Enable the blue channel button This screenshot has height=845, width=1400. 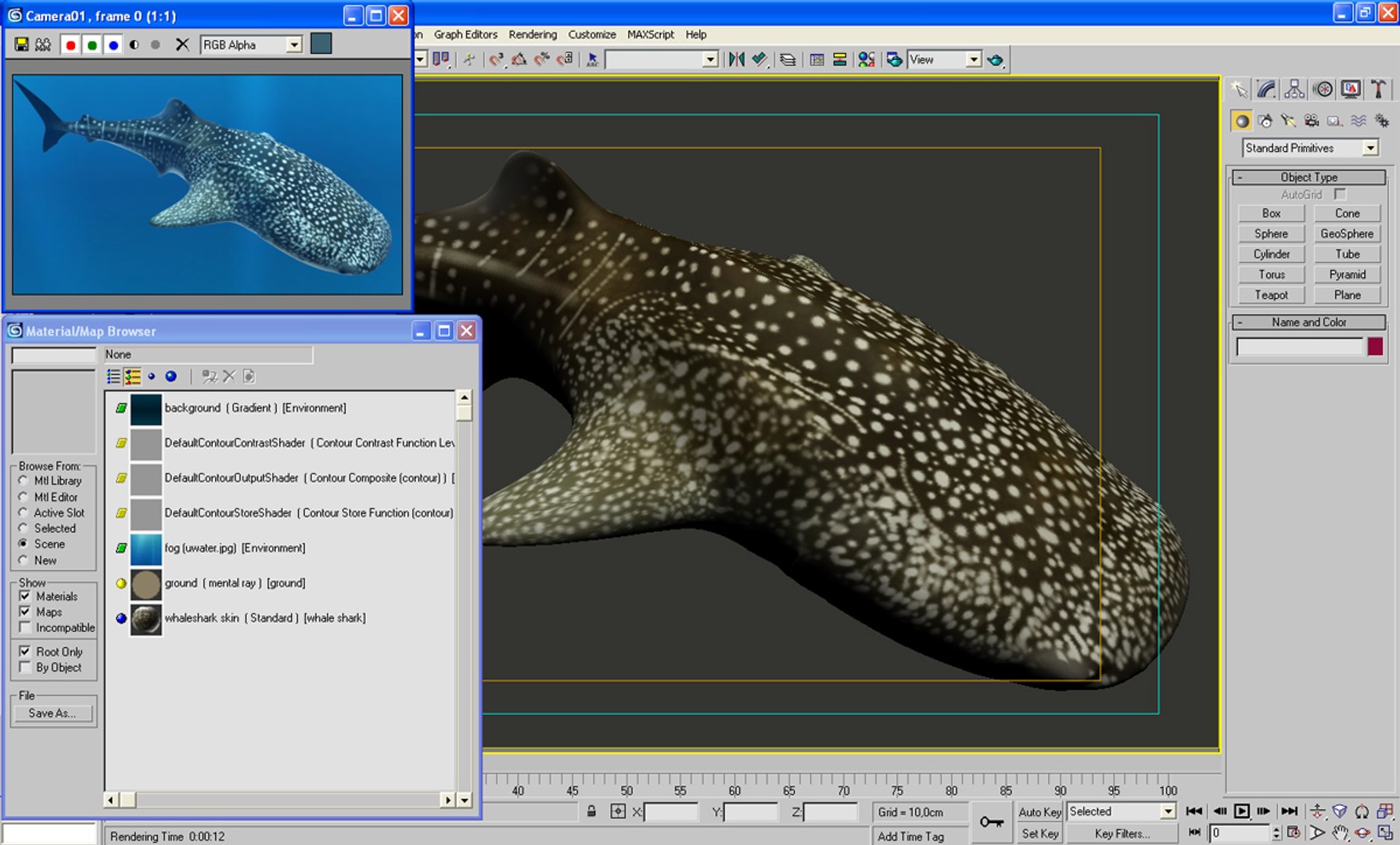click(113, 45)
